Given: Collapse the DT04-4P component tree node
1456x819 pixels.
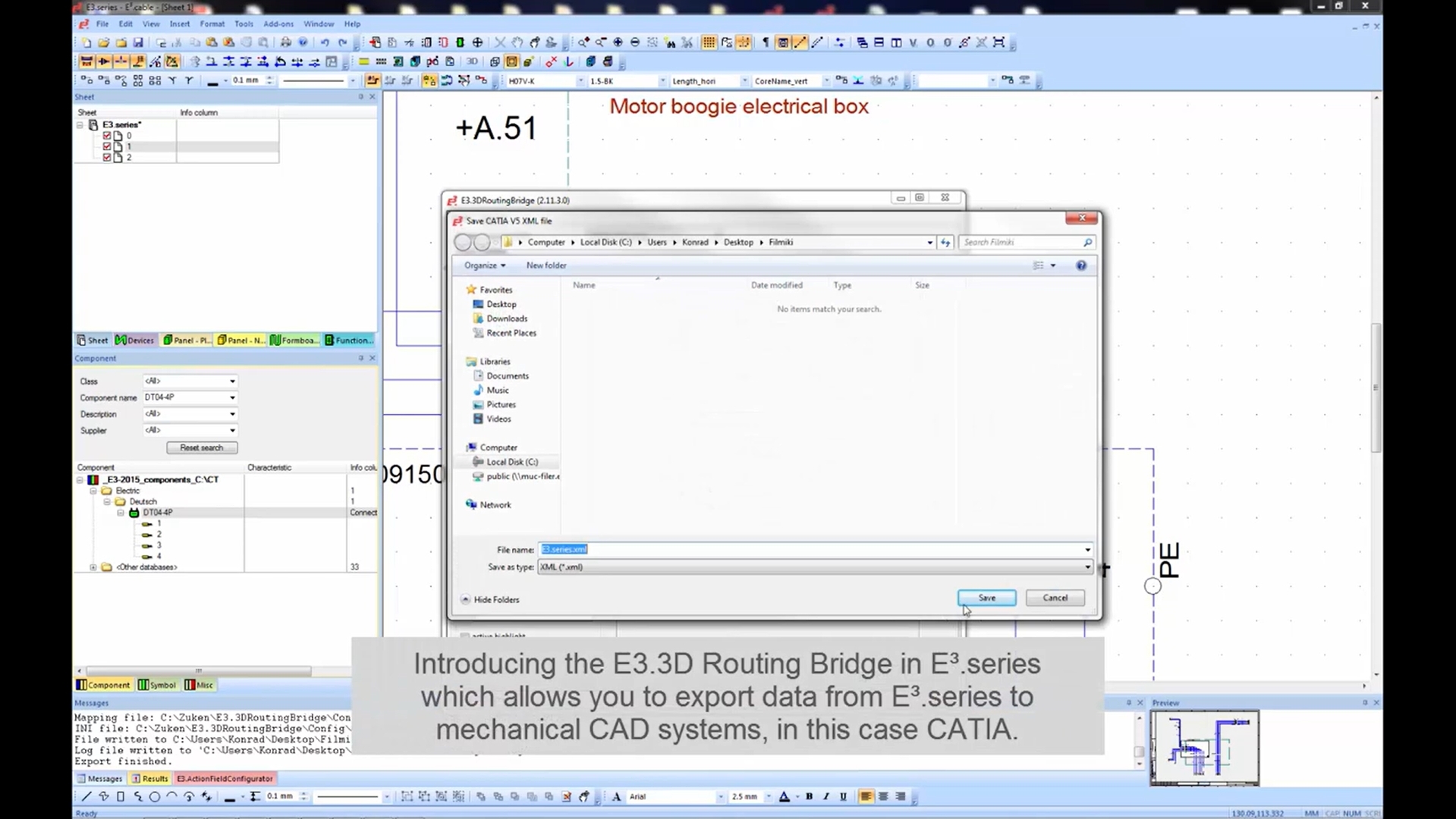Looking at the screenshot, I should (x=119, y=512).
